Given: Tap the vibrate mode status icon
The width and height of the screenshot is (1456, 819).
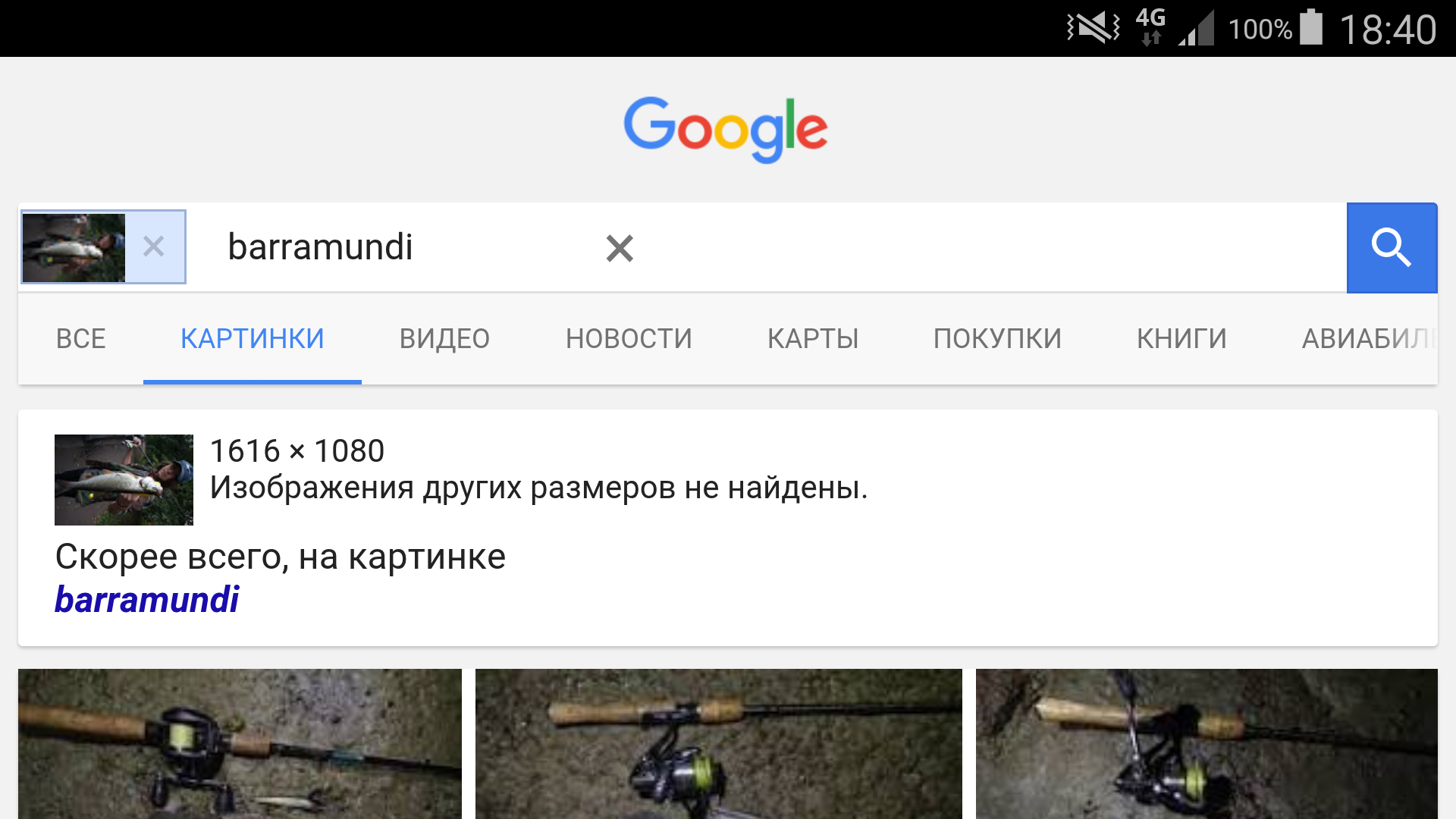Looking at the screenshot, I should click(1093, 27).
